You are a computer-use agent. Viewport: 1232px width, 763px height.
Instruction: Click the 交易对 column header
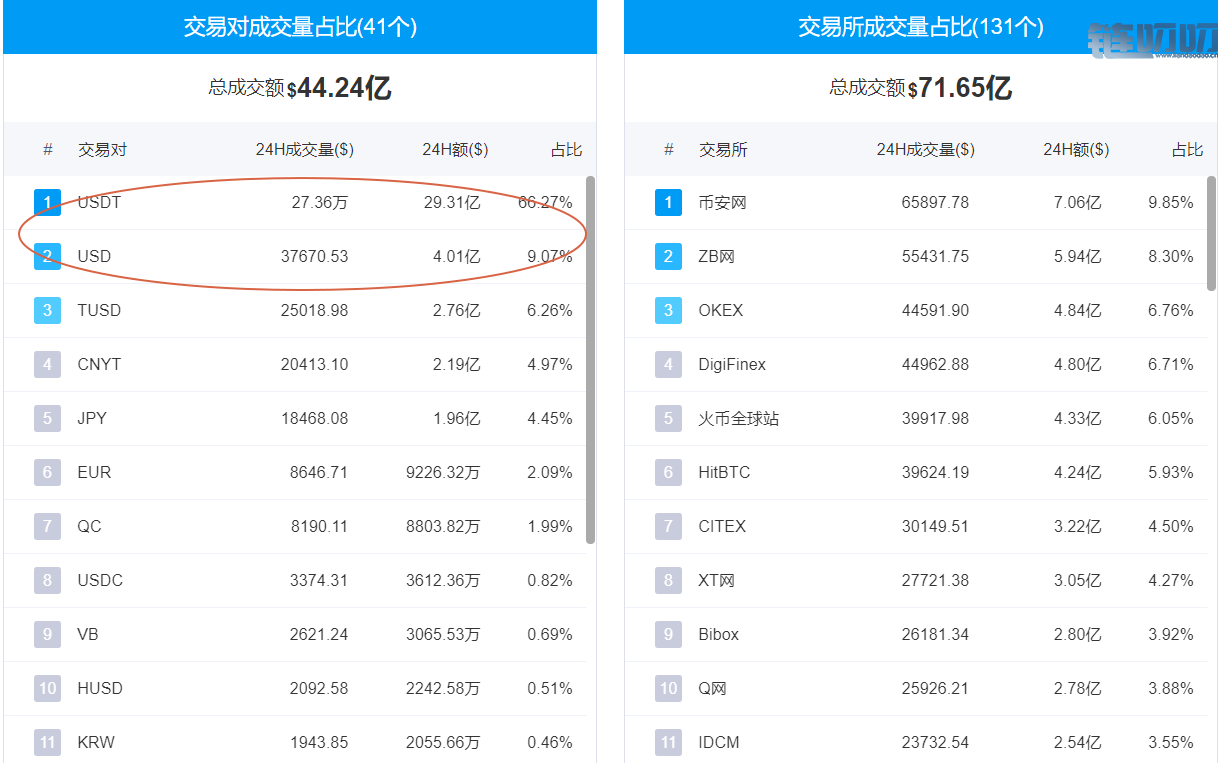point(103,150)
